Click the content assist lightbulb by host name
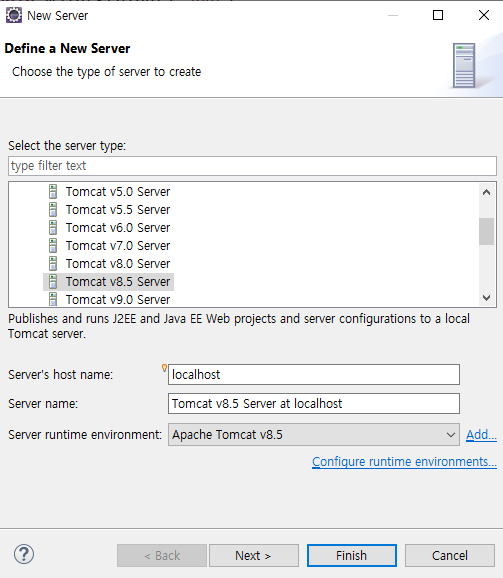 coord(164,368)
